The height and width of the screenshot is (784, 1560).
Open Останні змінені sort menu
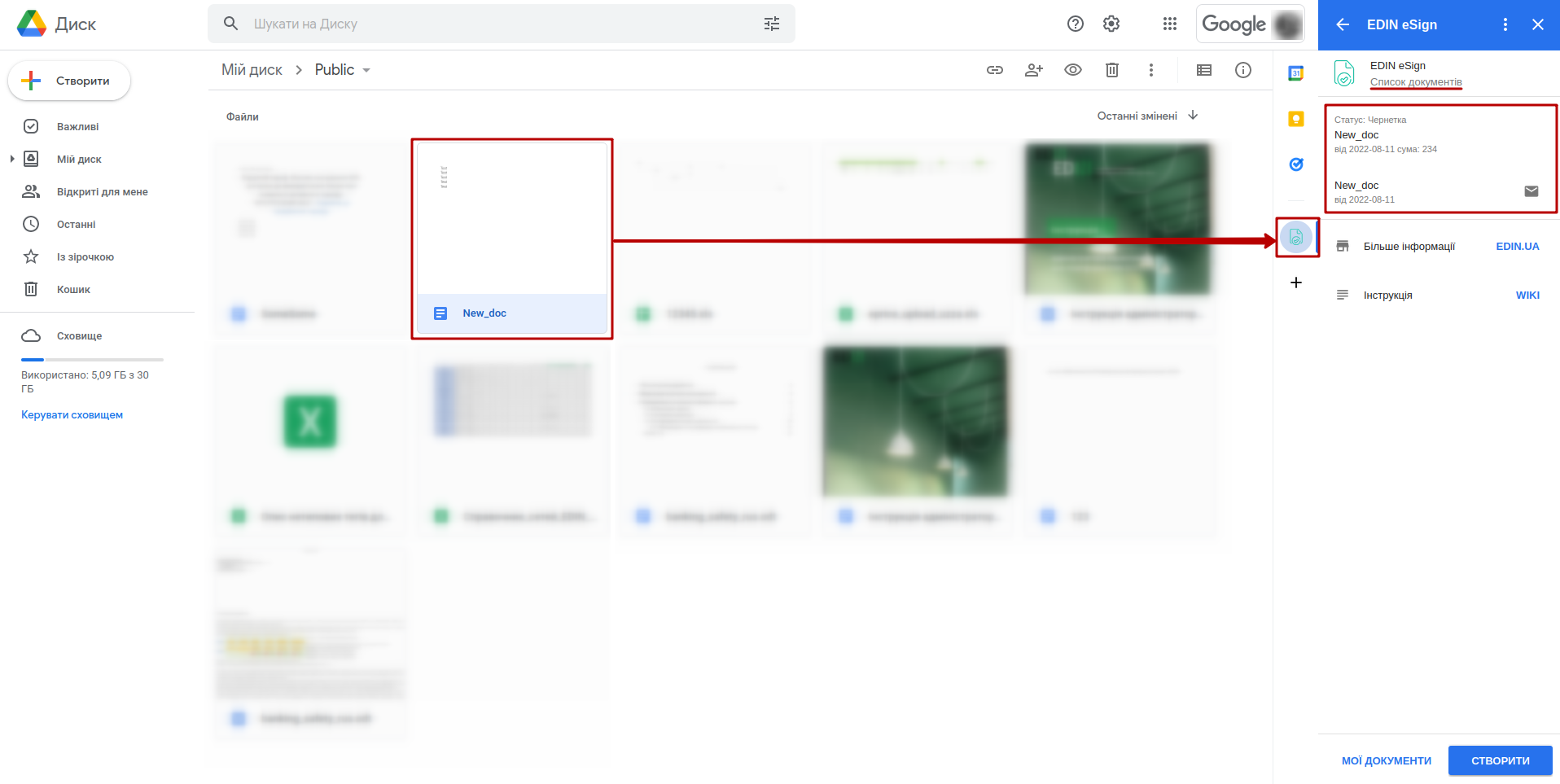coord(1137,116)
